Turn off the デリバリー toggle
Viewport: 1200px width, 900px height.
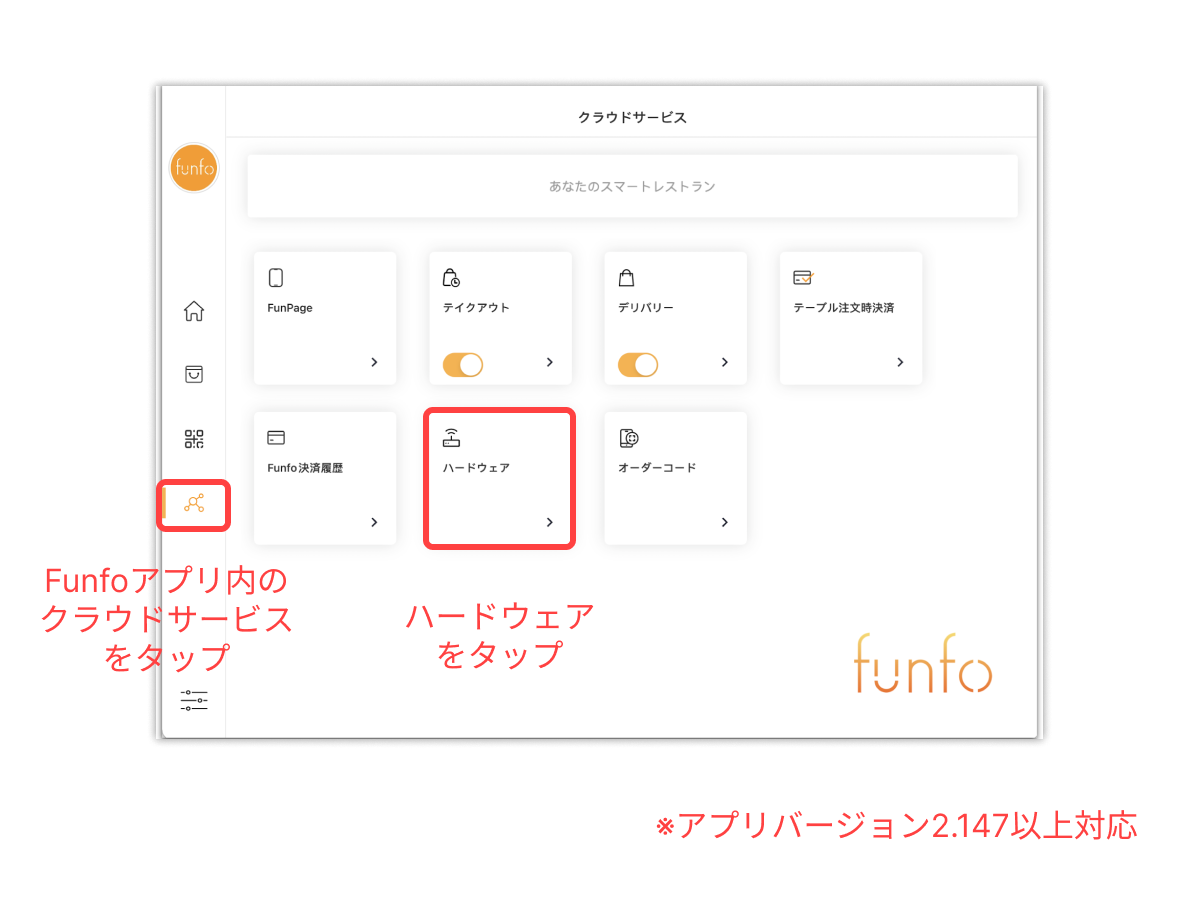pyautogui.click(x=640, y=364)
